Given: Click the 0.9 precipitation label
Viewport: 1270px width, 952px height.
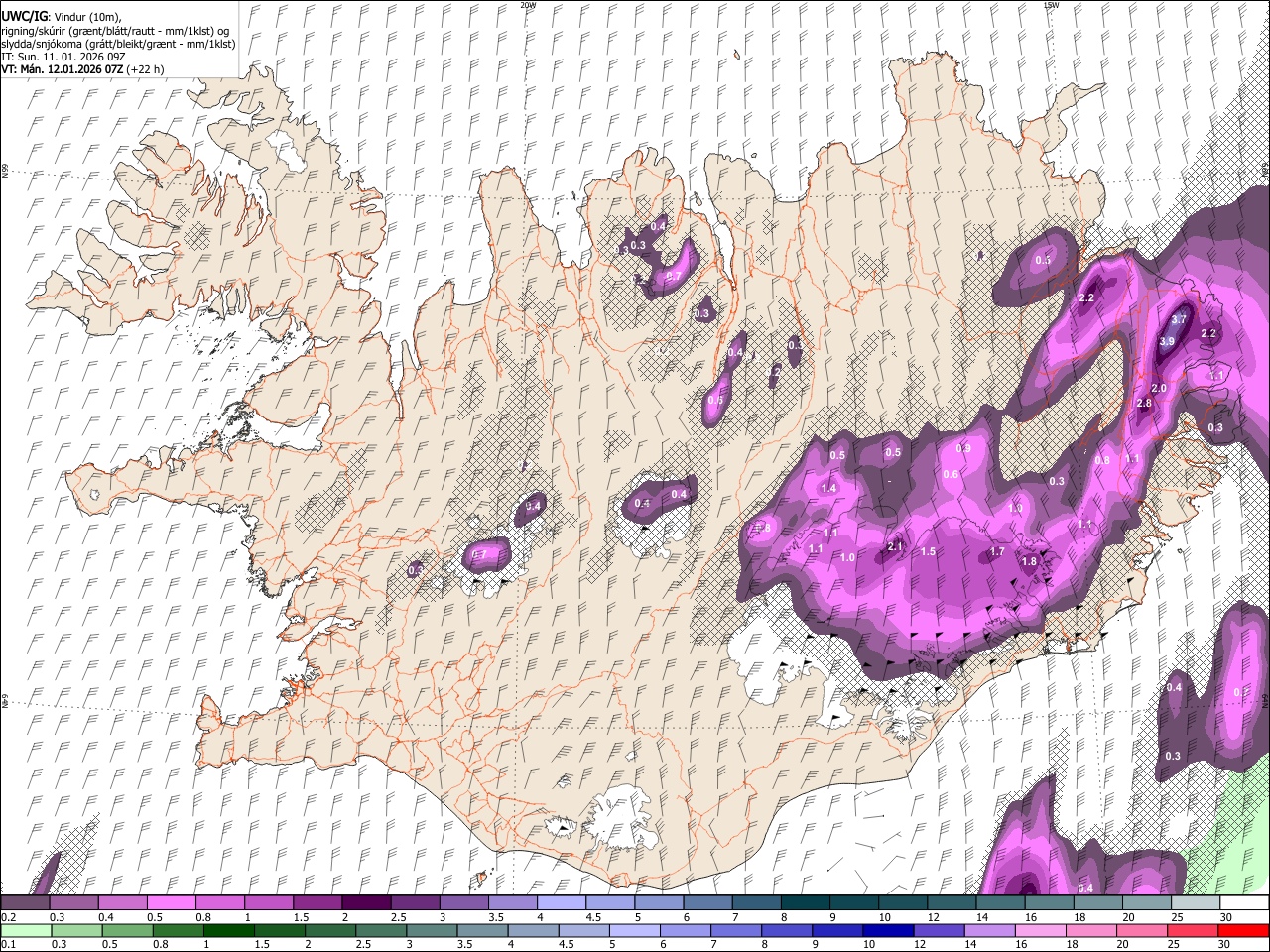Looking at the screenshot, I should tap(962, 448).
